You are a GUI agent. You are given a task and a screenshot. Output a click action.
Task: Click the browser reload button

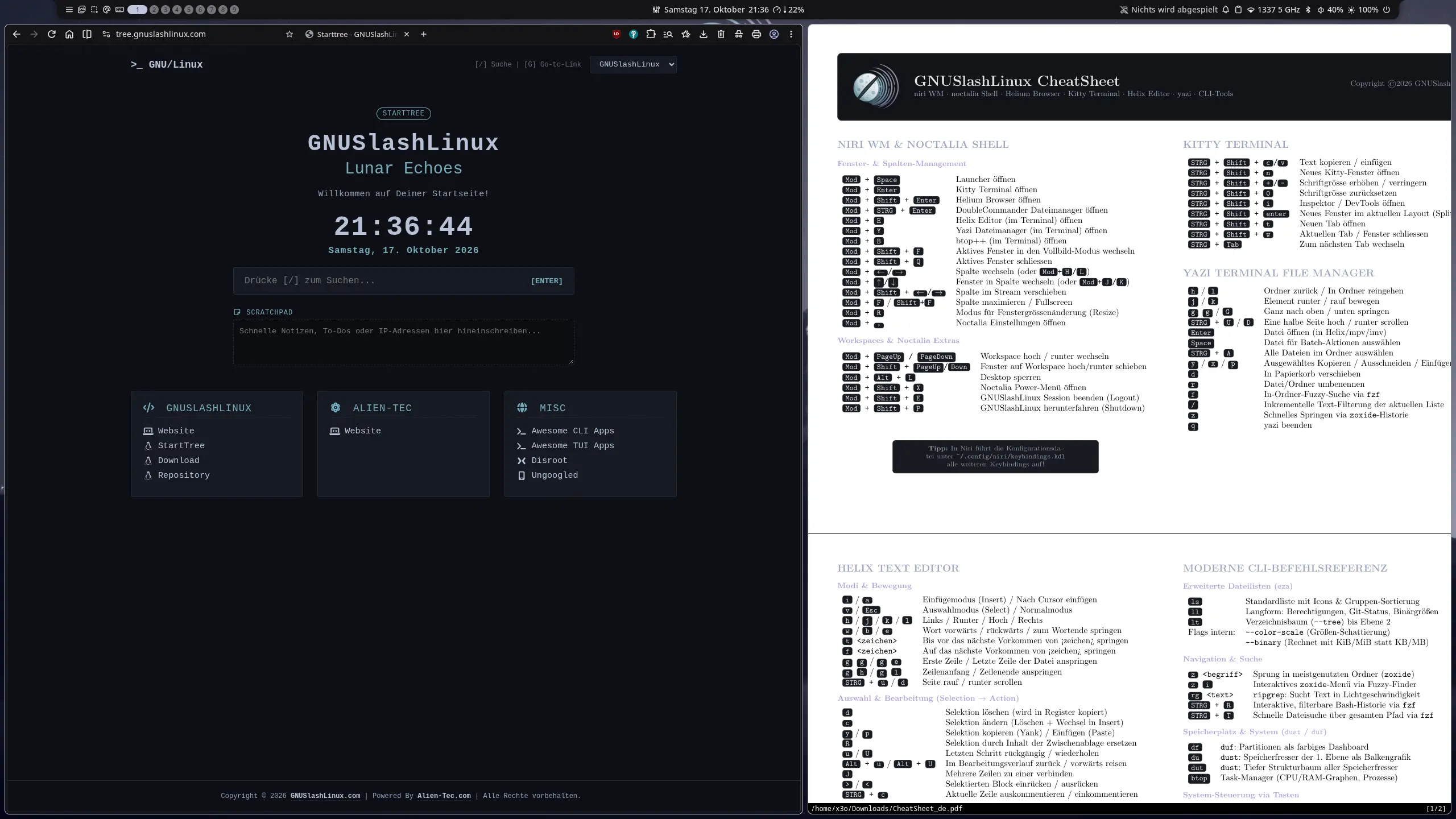(x=52, y=34)
